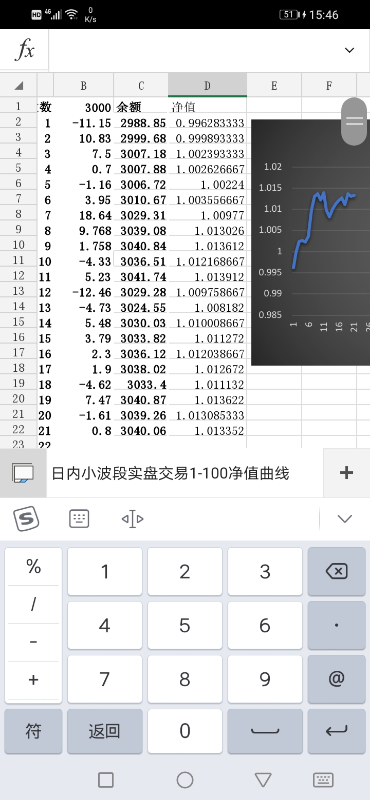Select cell containing 净值
Screen dimensions: 370x800
[207, 107]
